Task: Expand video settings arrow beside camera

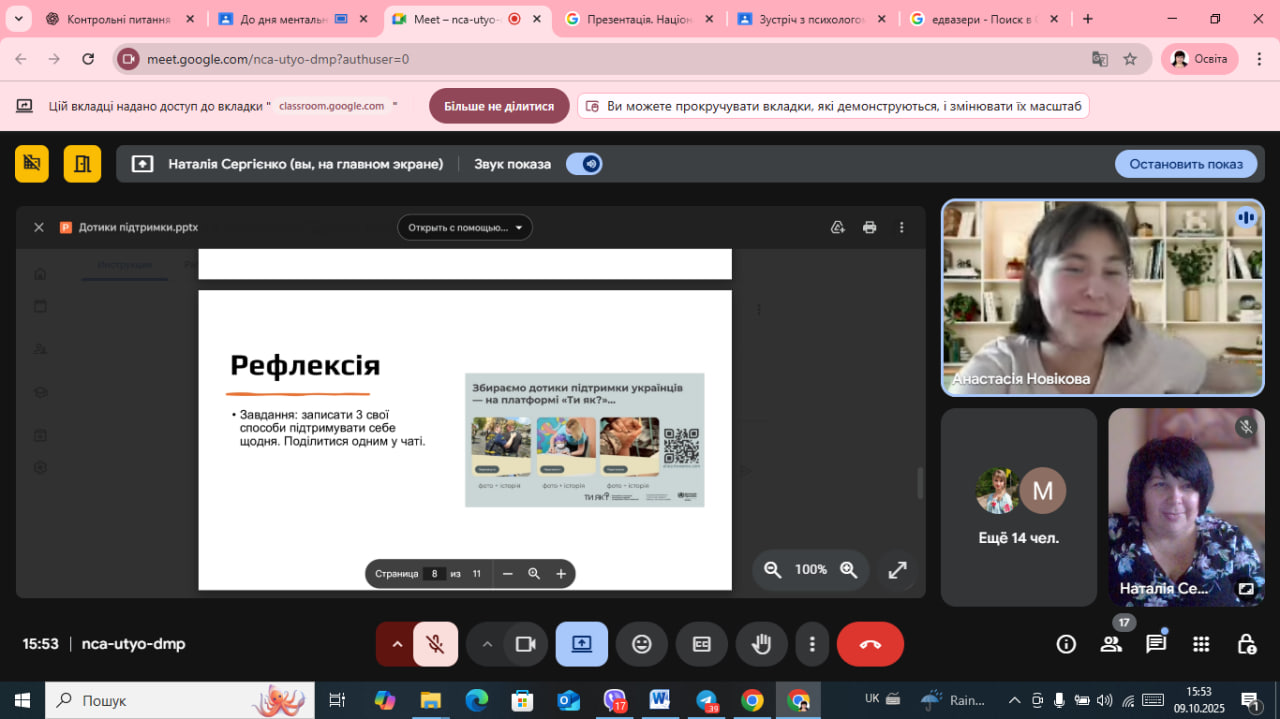Action: click(488, 644)
